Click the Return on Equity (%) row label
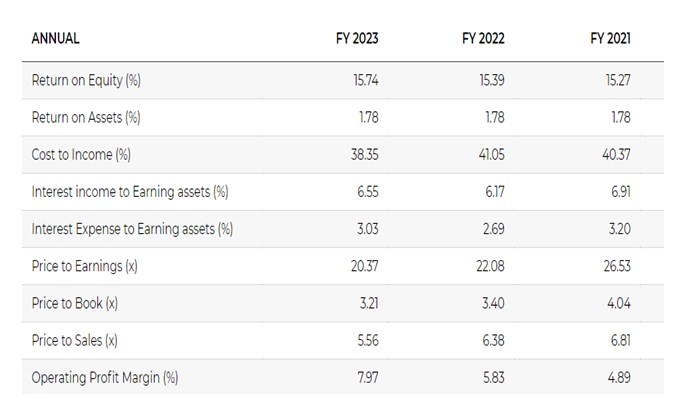The image size is (677, 414). 93,80
